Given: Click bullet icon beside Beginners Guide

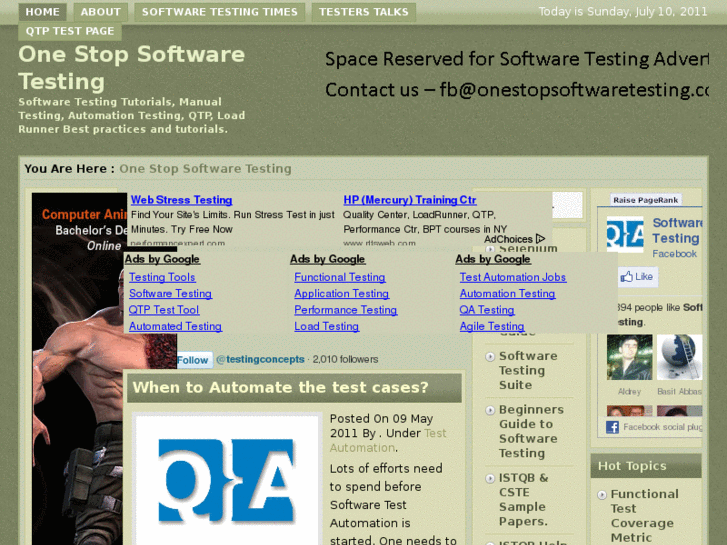Looking at the screenshot, I should point(490,410).
